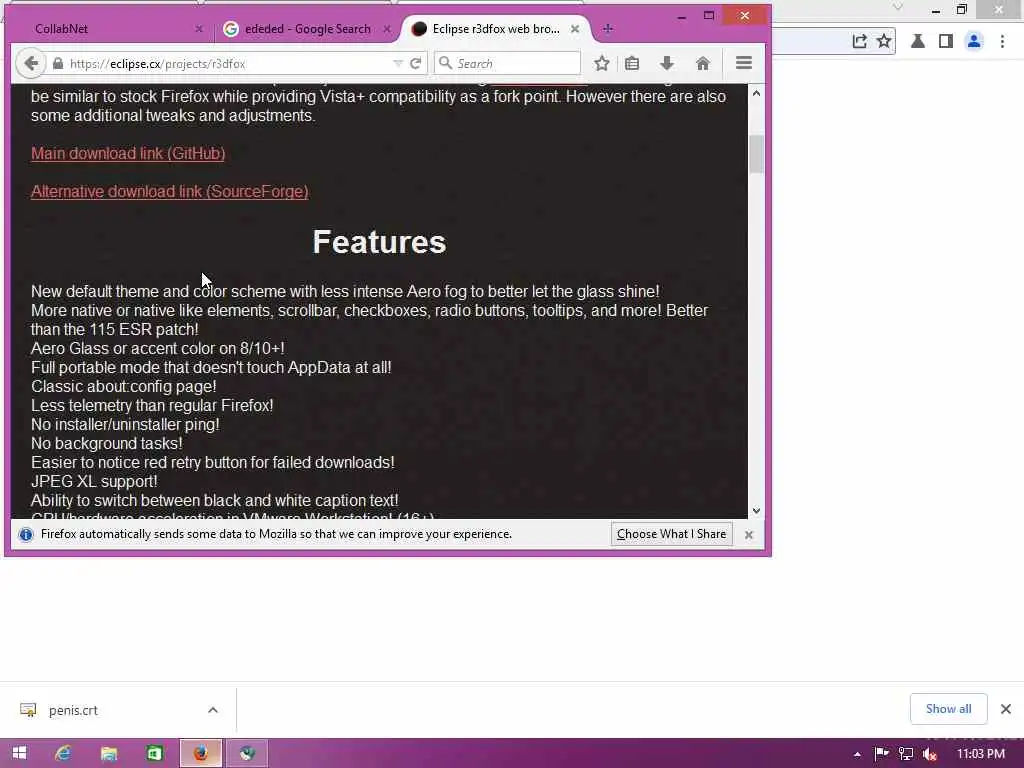Expand penis.crt download options chevron

(213, 710)
